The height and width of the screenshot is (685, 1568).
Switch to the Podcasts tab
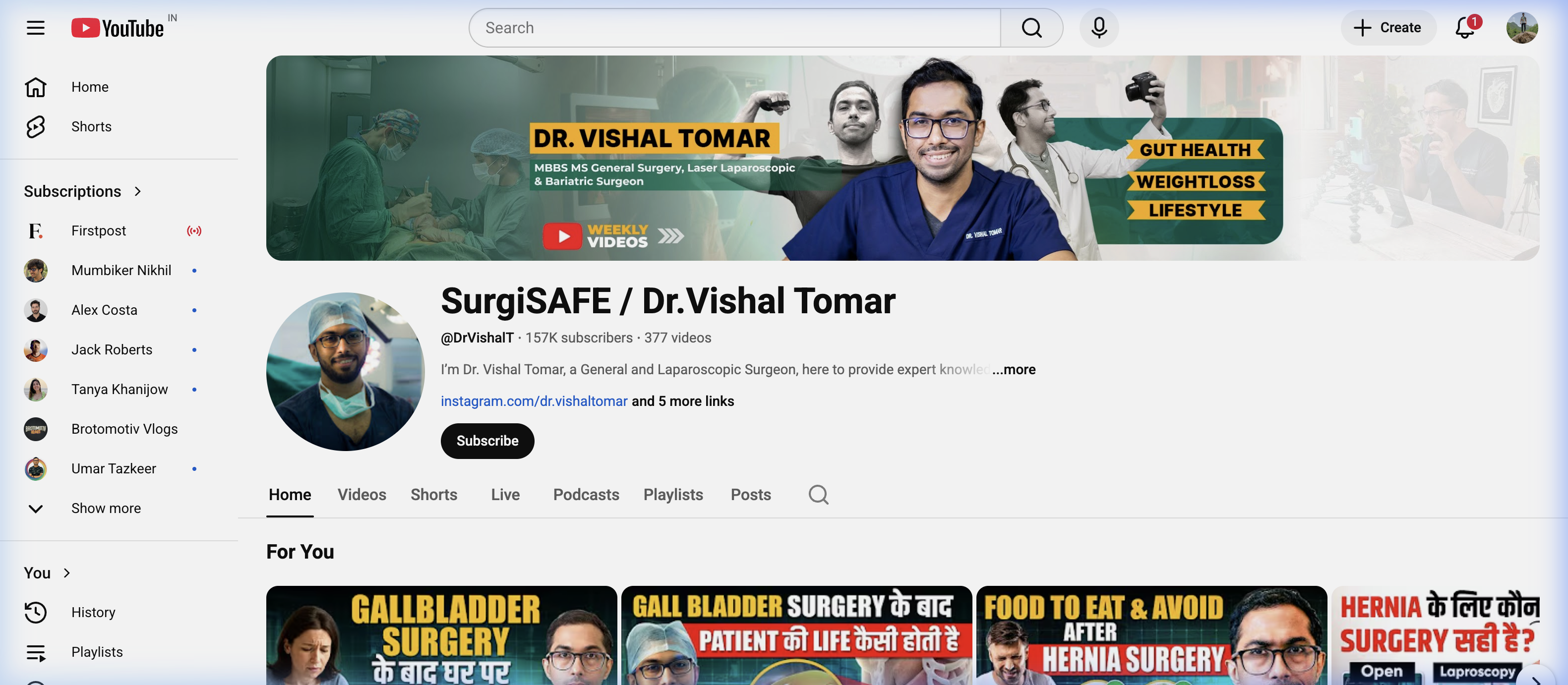pyautogui.click(x=586, y=495)
